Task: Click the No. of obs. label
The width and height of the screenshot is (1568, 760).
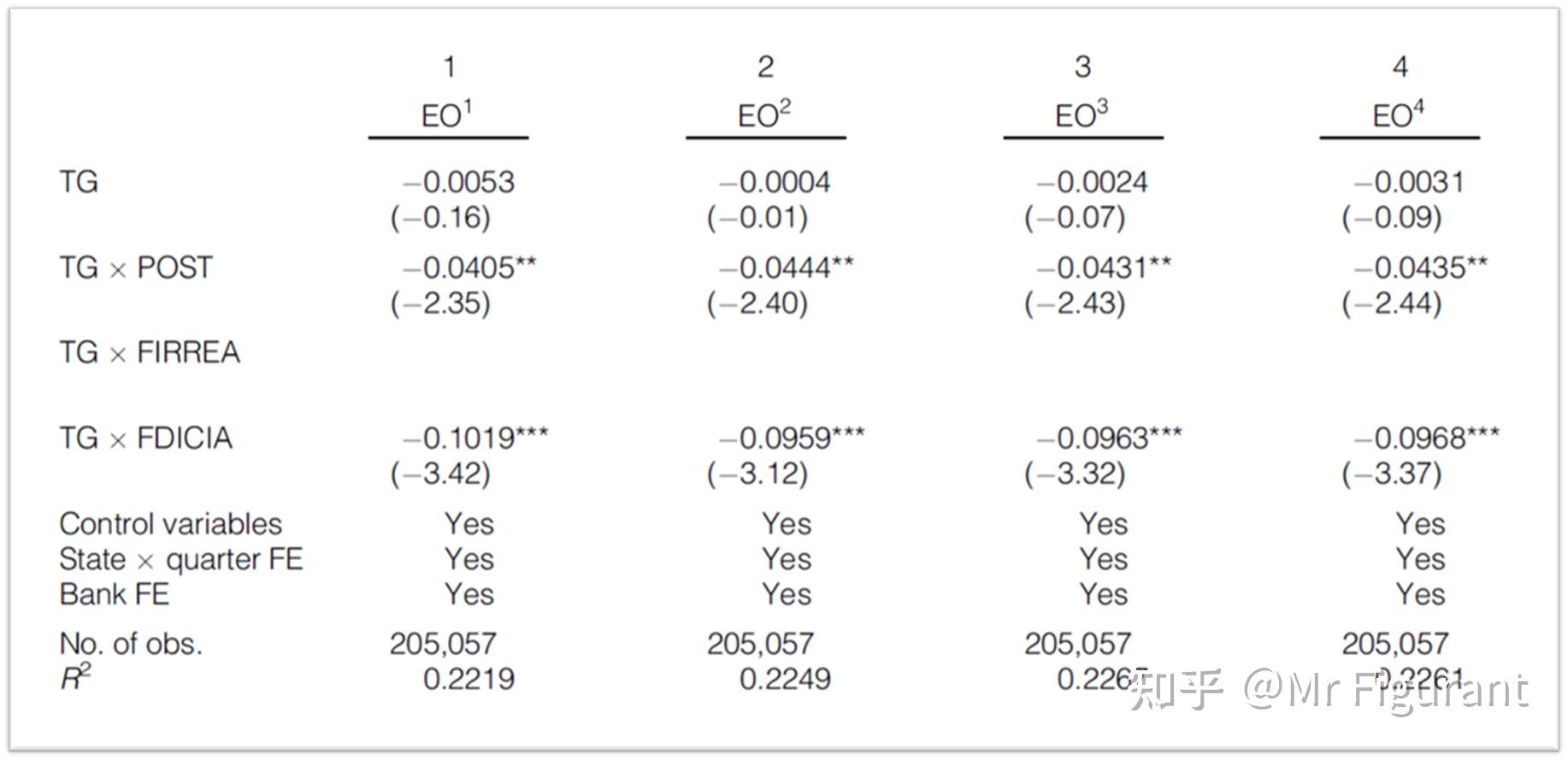Action: pyautogui.click(x=130, y=644)
